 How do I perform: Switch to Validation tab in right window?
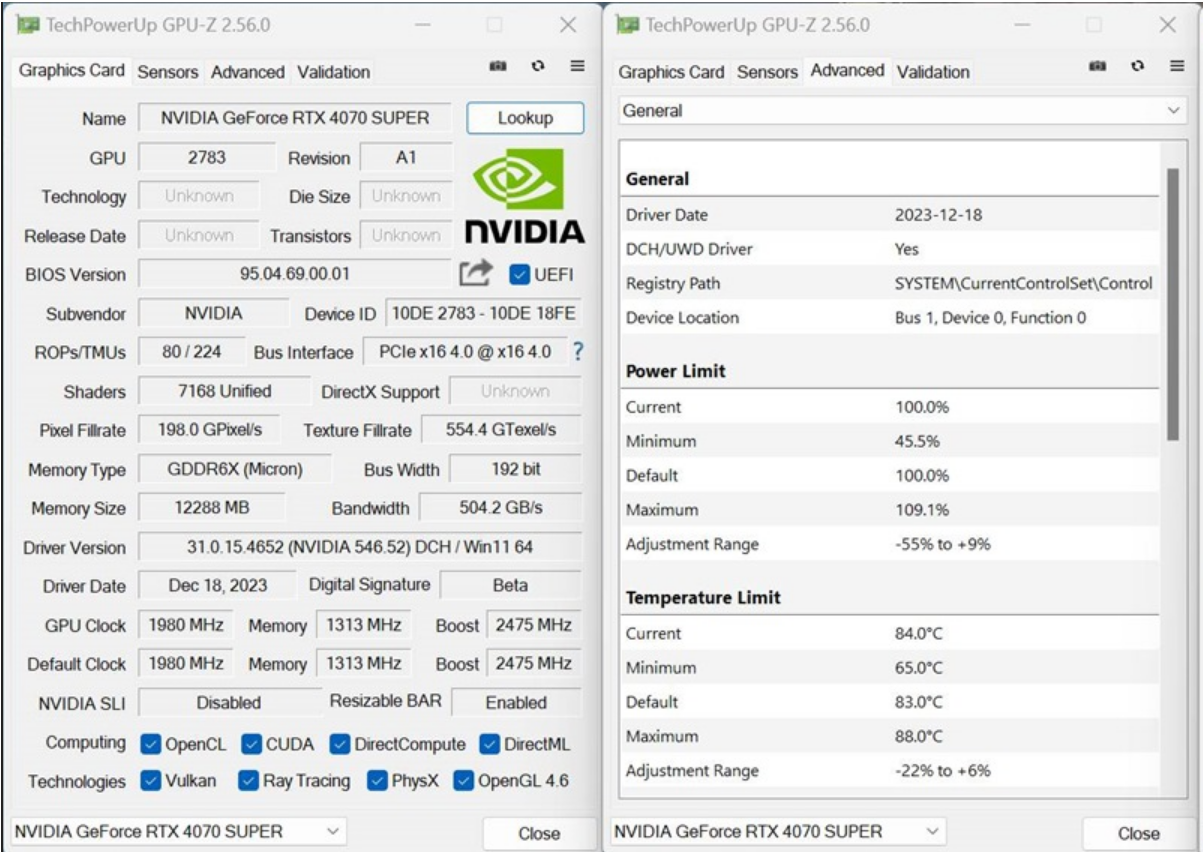pos(932,72)
